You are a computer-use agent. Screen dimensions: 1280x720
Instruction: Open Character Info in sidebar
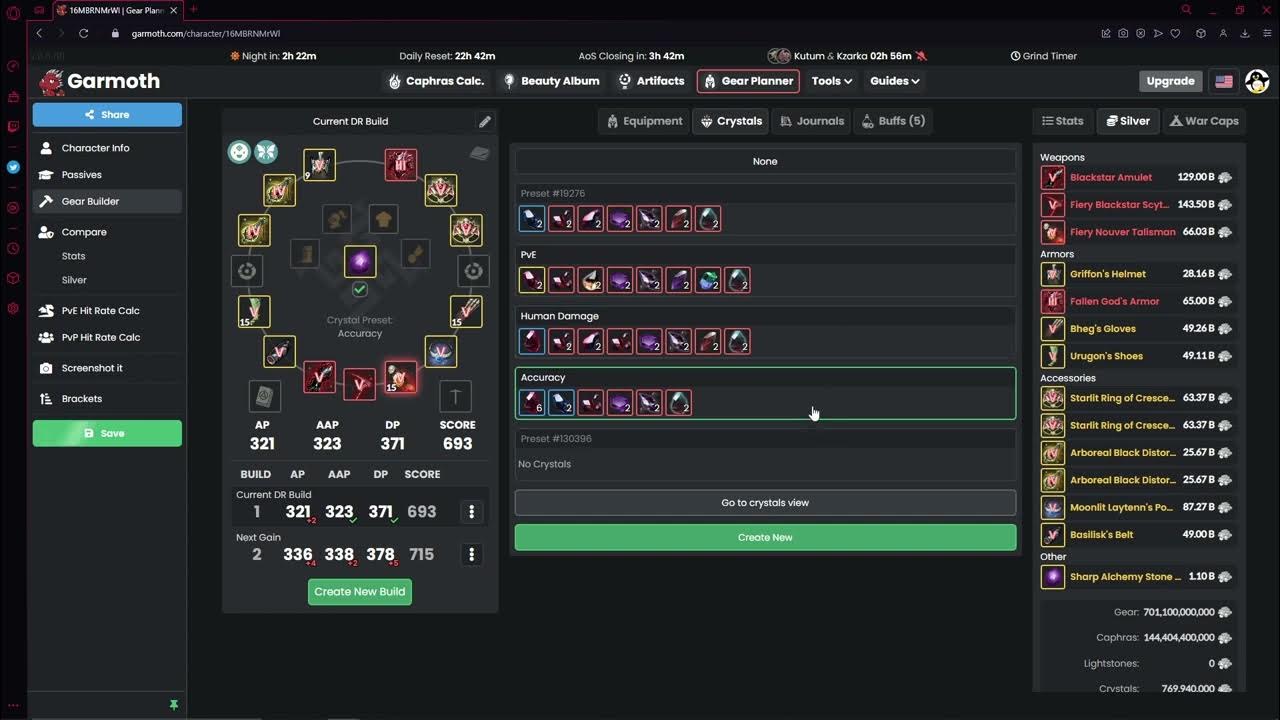[x=107, y=148]
